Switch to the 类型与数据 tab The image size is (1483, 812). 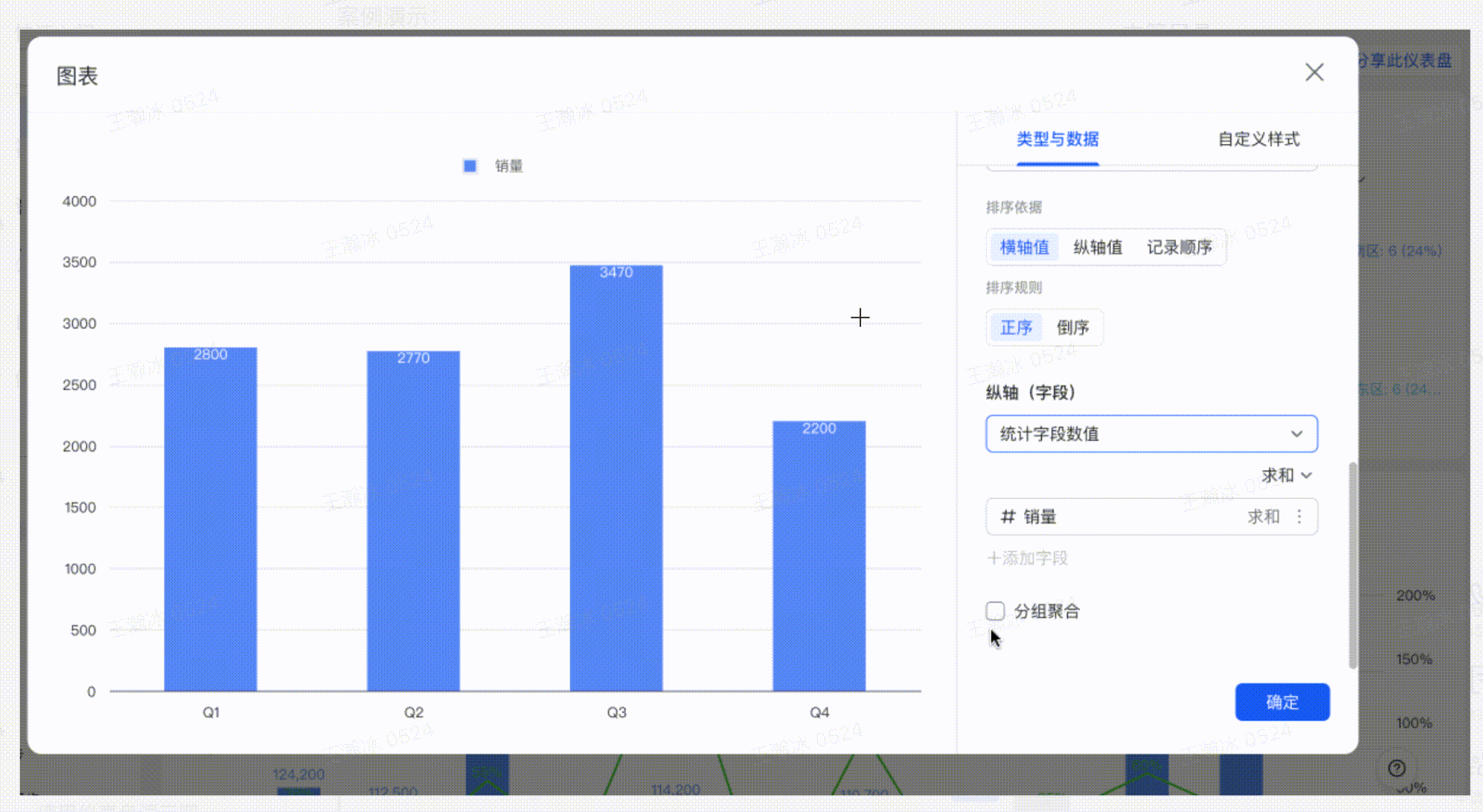(x=1057, y=139)
